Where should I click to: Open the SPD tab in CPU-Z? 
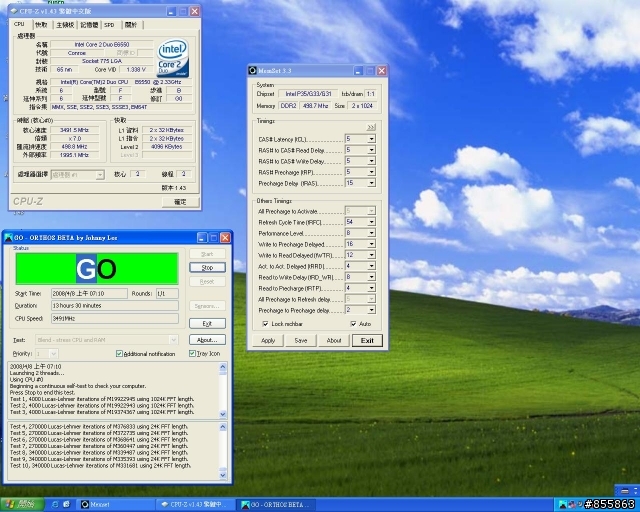109,25
